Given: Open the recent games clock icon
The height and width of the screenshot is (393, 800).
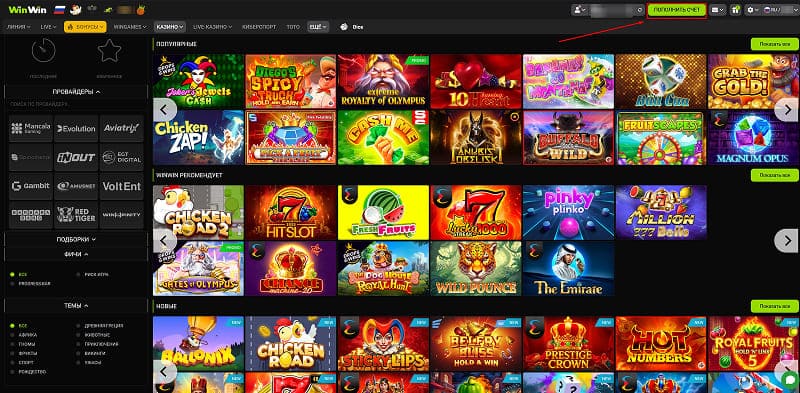Looking at the screenshot, I should (43, 51).
